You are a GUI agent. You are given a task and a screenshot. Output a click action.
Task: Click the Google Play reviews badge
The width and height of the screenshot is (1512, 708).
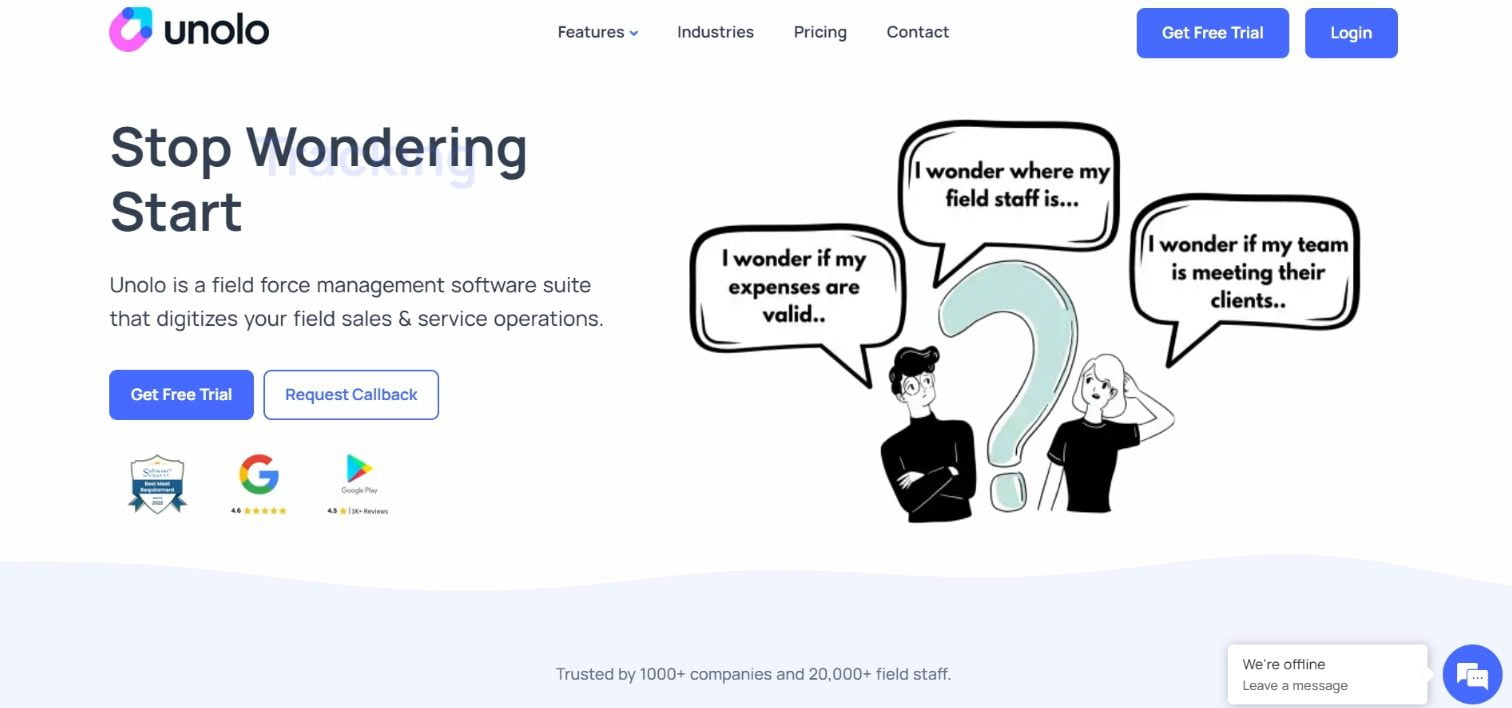(358, 484)
